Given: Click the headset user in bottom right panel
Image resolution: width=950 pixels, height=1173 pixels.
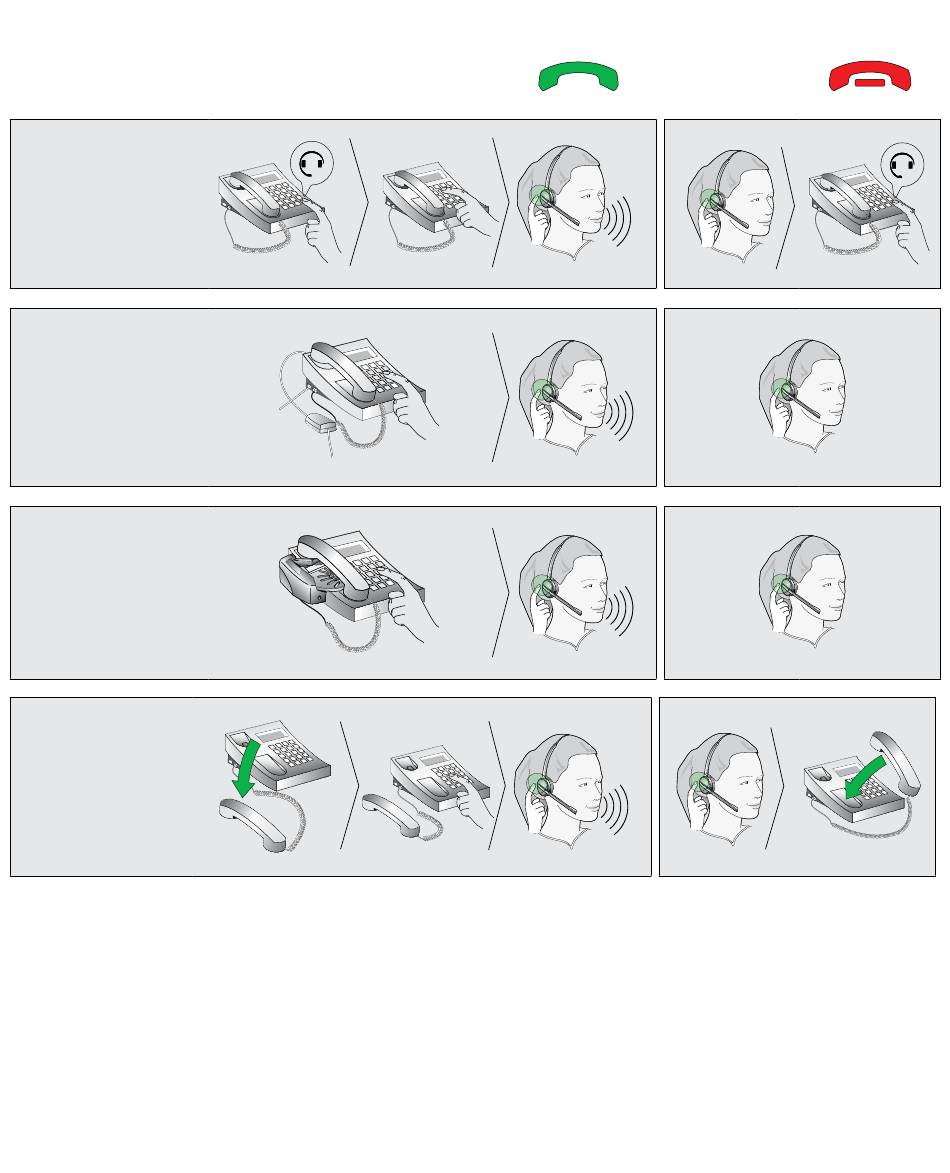Looking at the screenshot, I should tap(720, 790).
